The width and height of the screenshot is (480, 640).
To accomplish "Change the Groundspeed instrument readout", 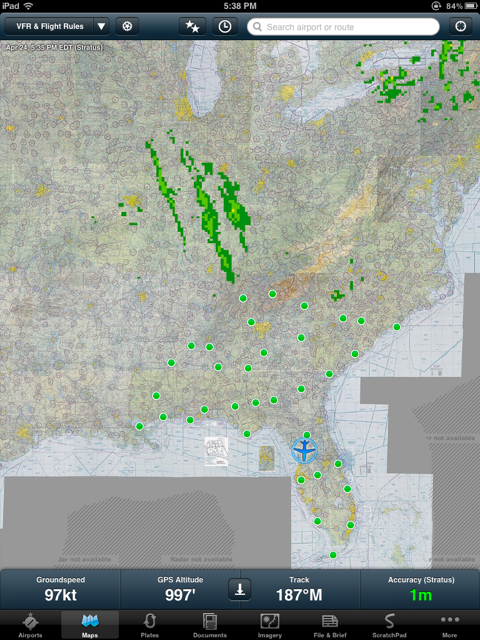I will click(60, 589).
